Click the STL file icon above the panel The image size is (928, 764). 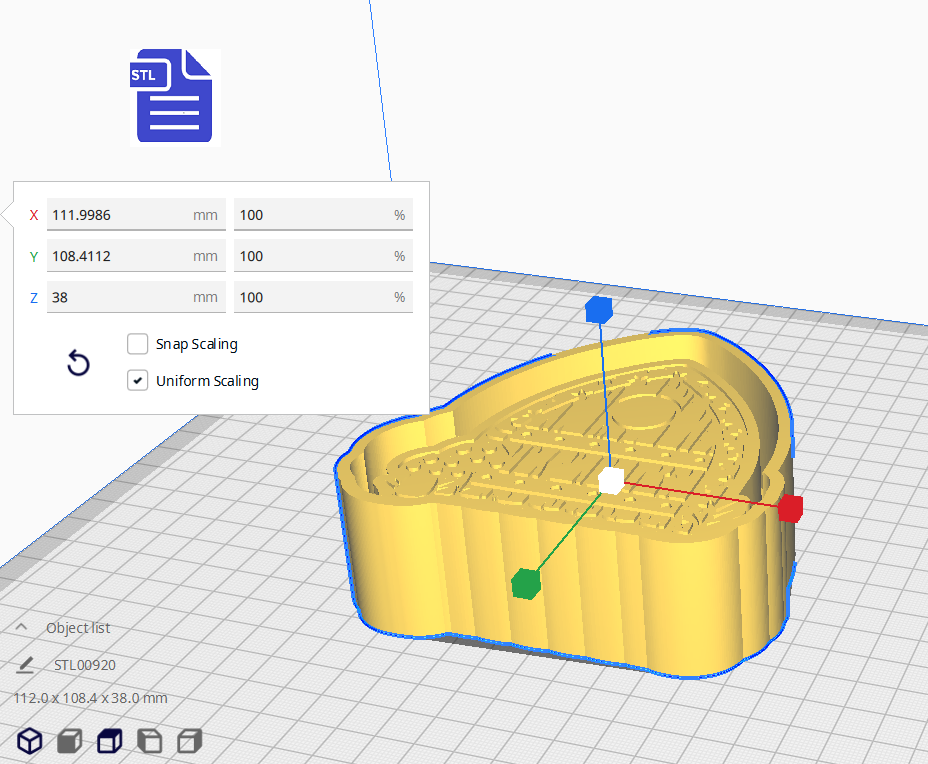point(173,96)
